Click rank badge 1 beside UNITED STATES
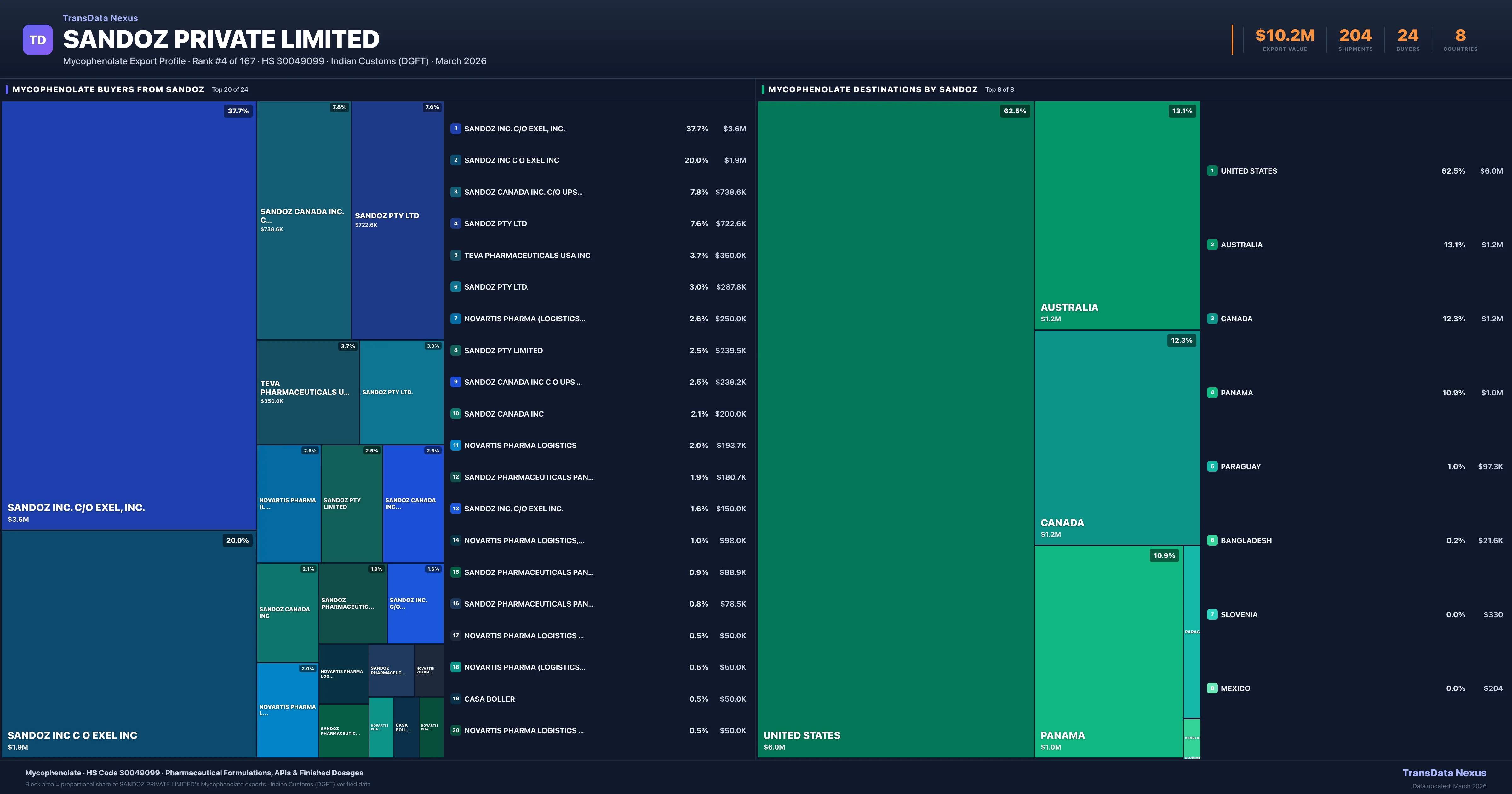Image resolution: width=1512 pixels, height=794 pixels. (x=1212, y=171)
